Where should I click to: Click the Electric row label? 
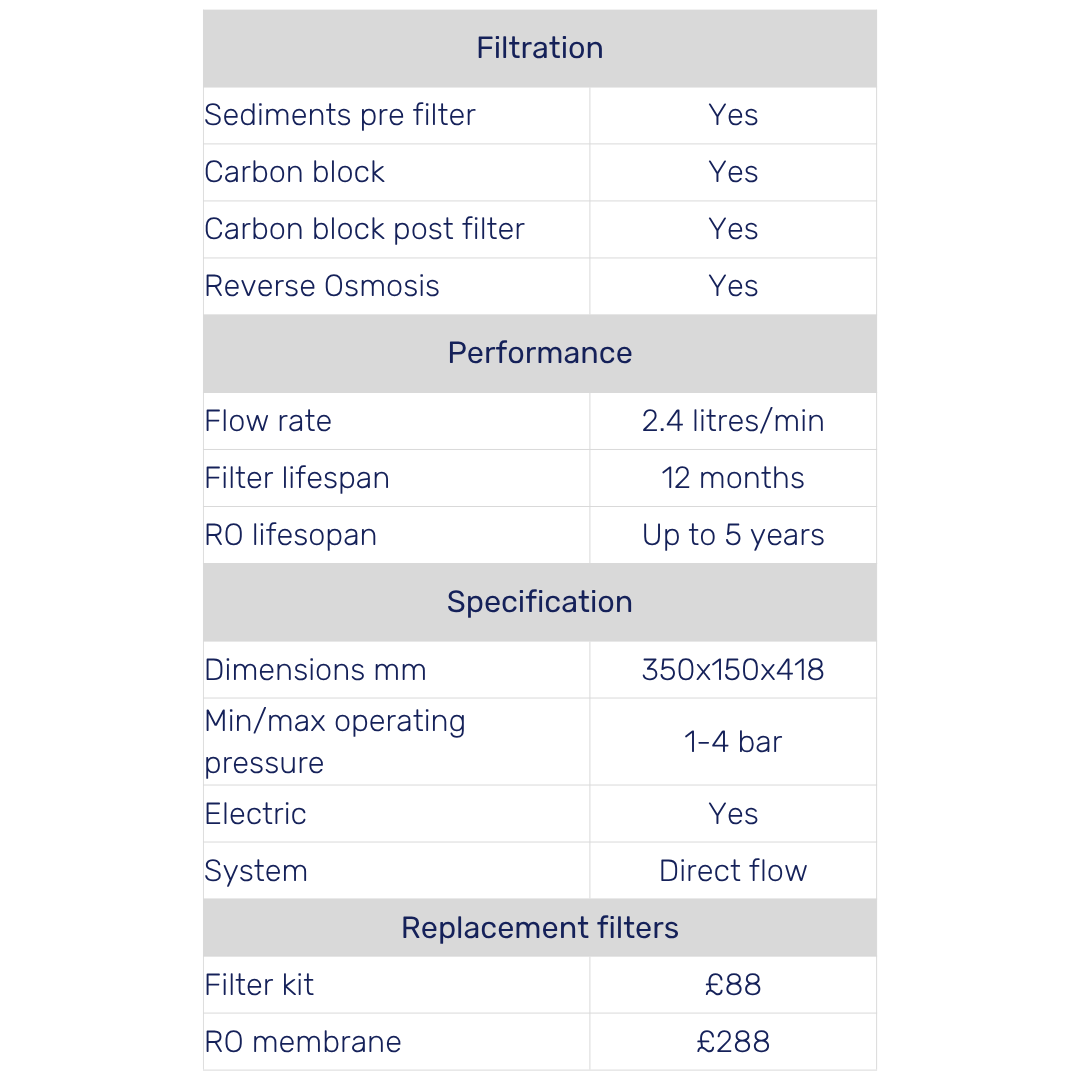click(255, 814)
